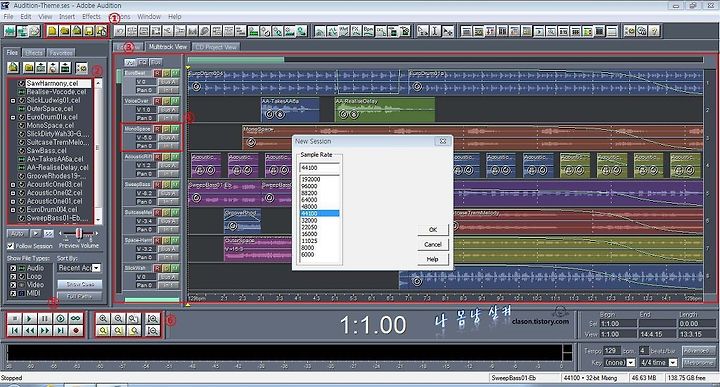Toggle the MIDI file type checkbox
This screenshot has height=387, width=720.
point(13,293)
